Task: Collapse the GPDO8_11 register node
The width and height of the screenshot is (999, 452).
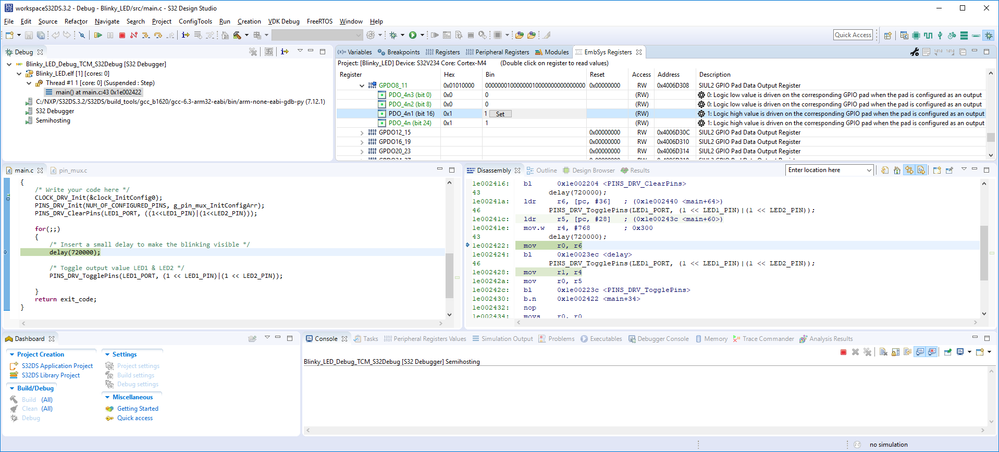Action: click(x=362, y=86)
